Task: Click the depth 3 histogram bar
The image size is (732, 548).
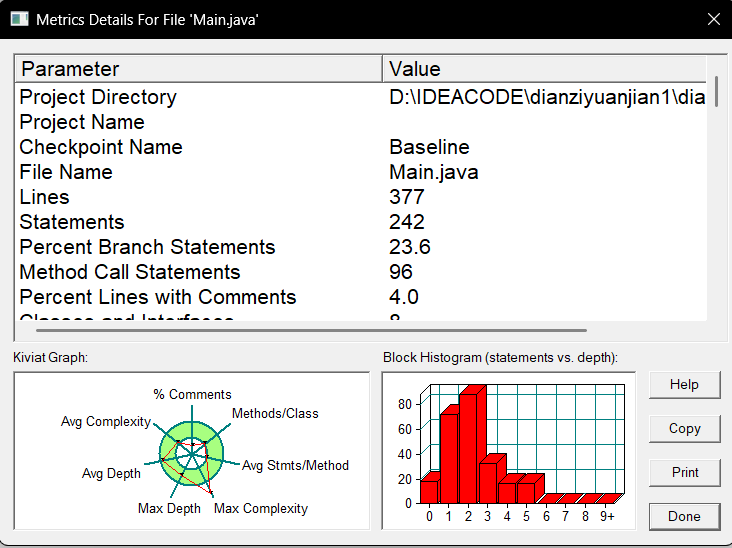Action: click(488, 483)
